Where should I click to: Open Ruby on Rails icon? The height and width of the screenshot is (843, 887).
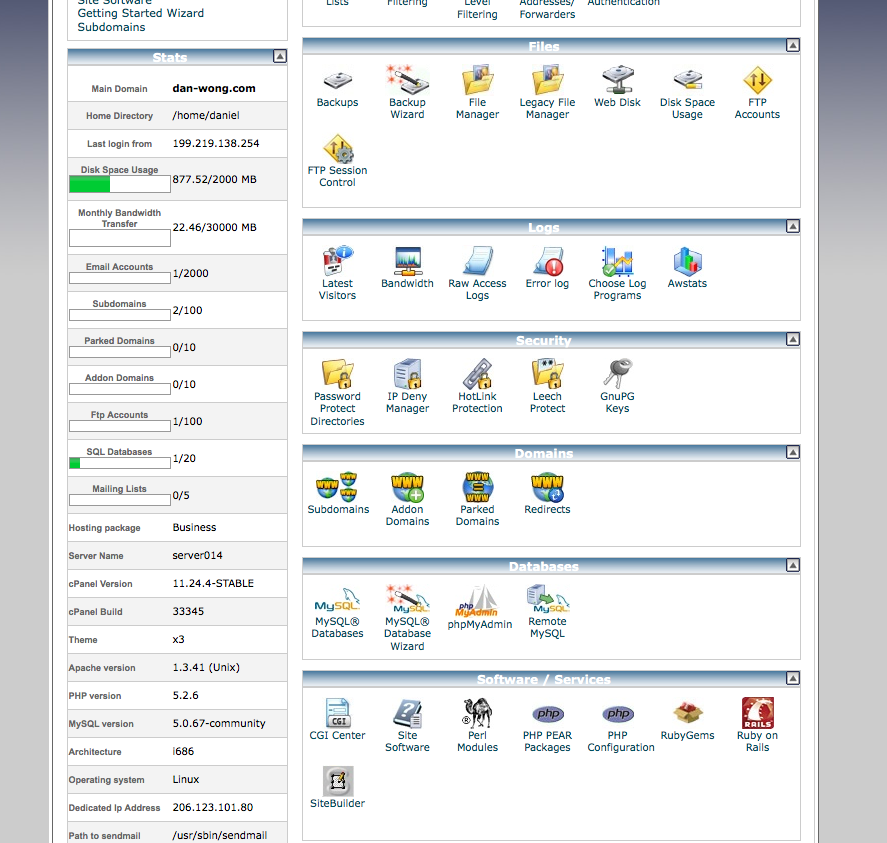pyautogui.click(x=757, y=713)
